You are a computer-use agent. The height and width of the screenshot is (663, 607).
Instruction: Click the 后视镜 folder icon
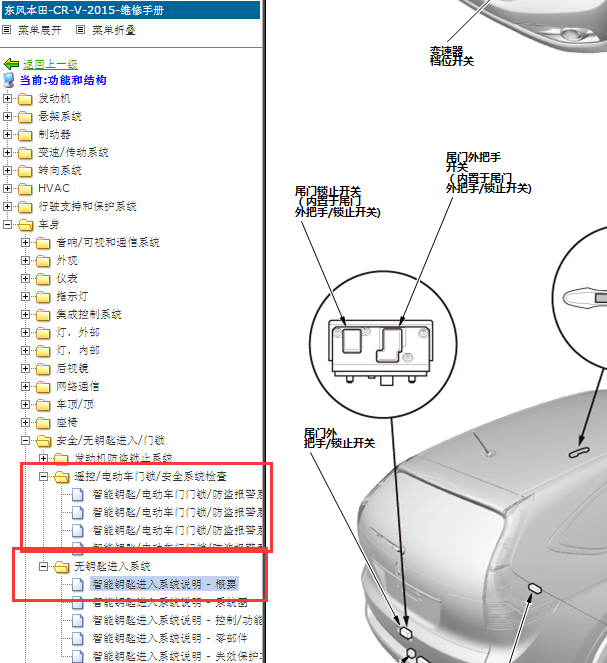(43, 369)
